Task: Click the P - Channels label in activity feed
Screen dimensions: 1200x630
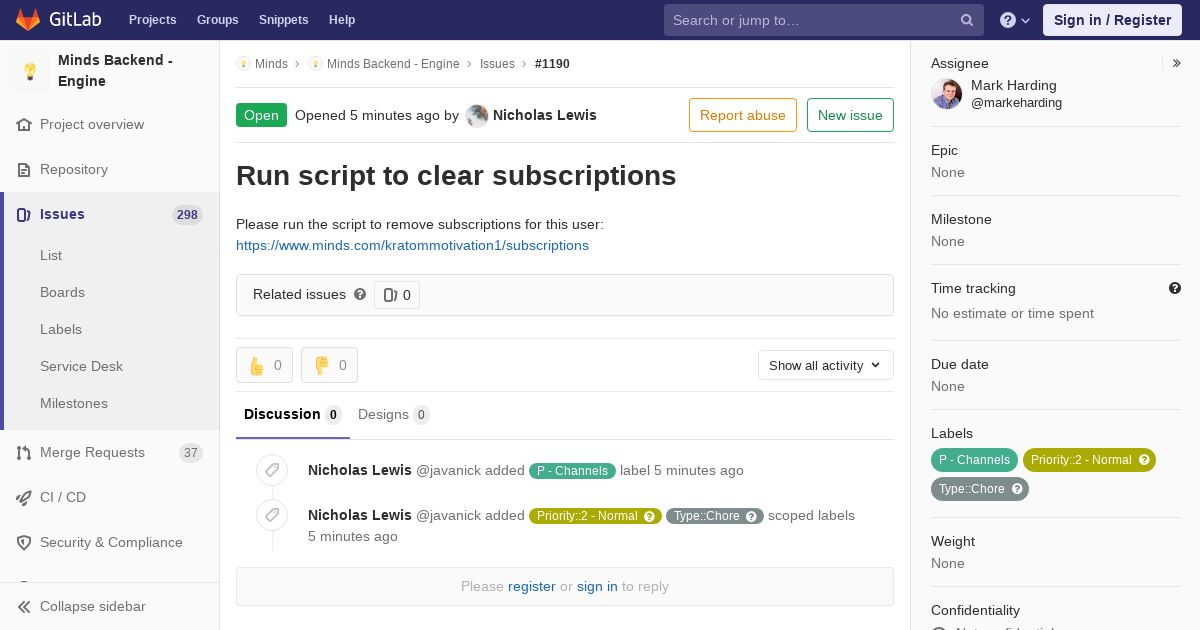Action: [x=572, y=471]
